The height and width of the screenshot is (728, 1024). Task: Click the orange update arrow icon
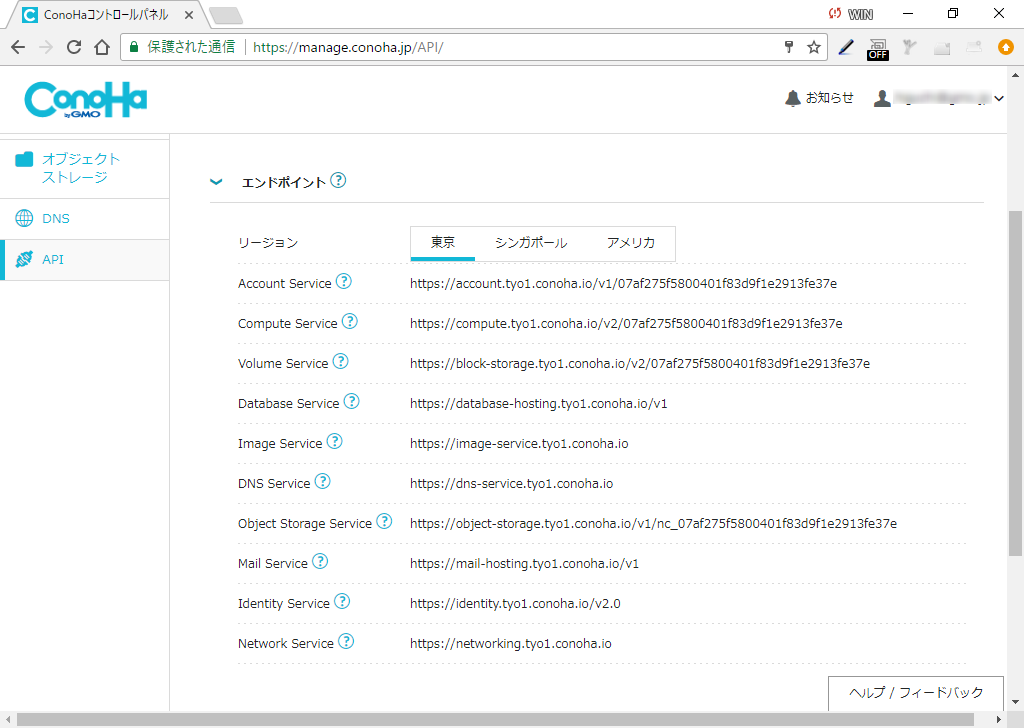(x=1006, y=47)
